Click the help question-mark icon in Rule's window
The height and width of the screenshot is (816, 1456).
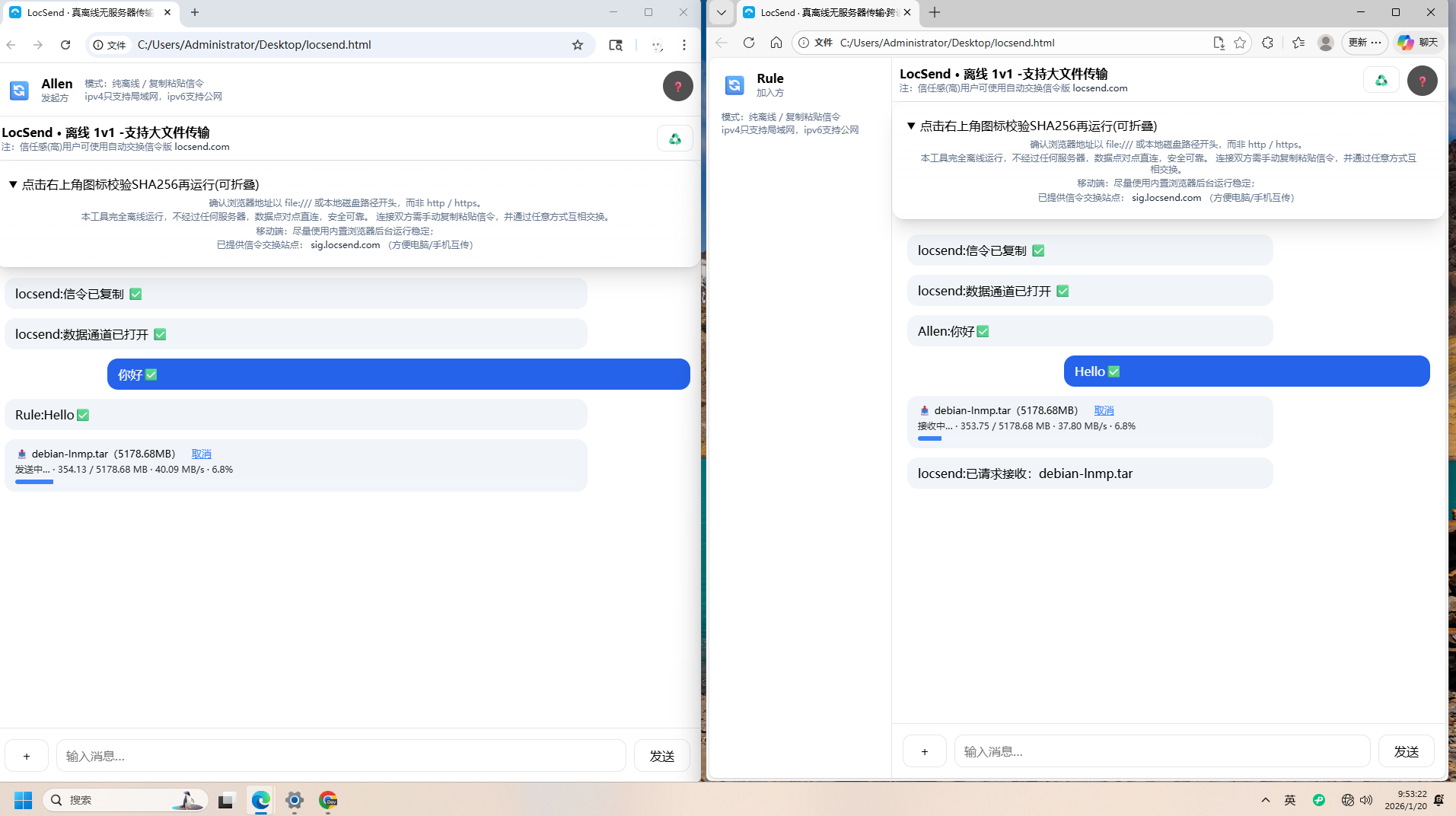coord(1422,81)
